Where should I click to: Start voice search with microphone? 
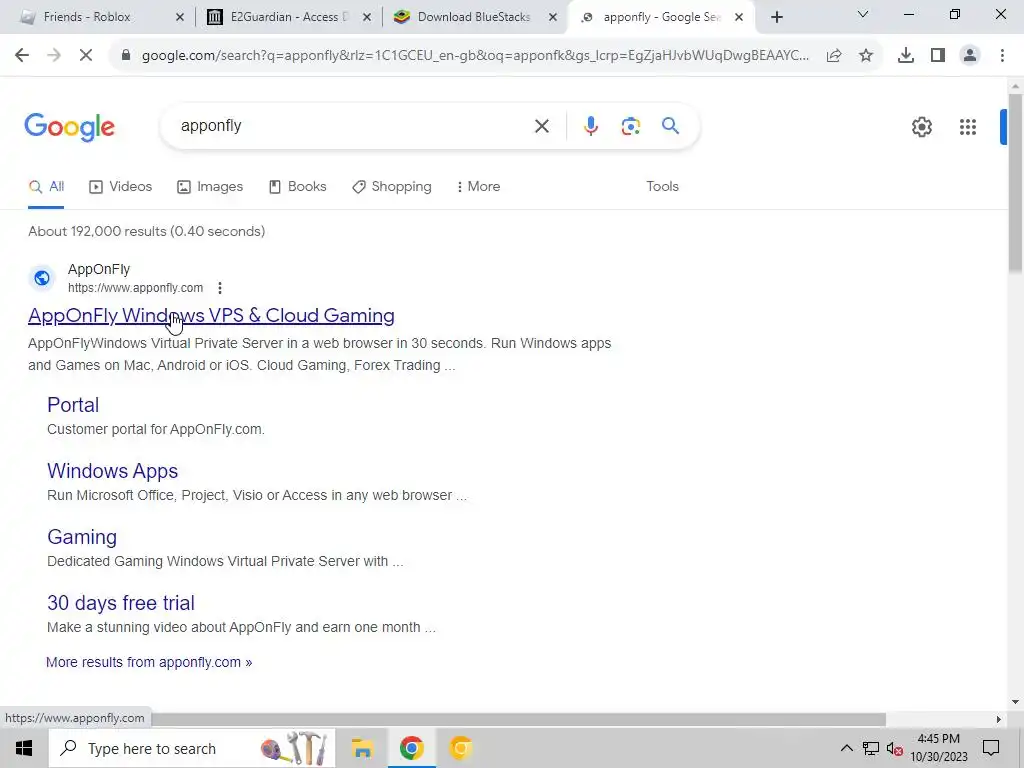click(591, 126)
